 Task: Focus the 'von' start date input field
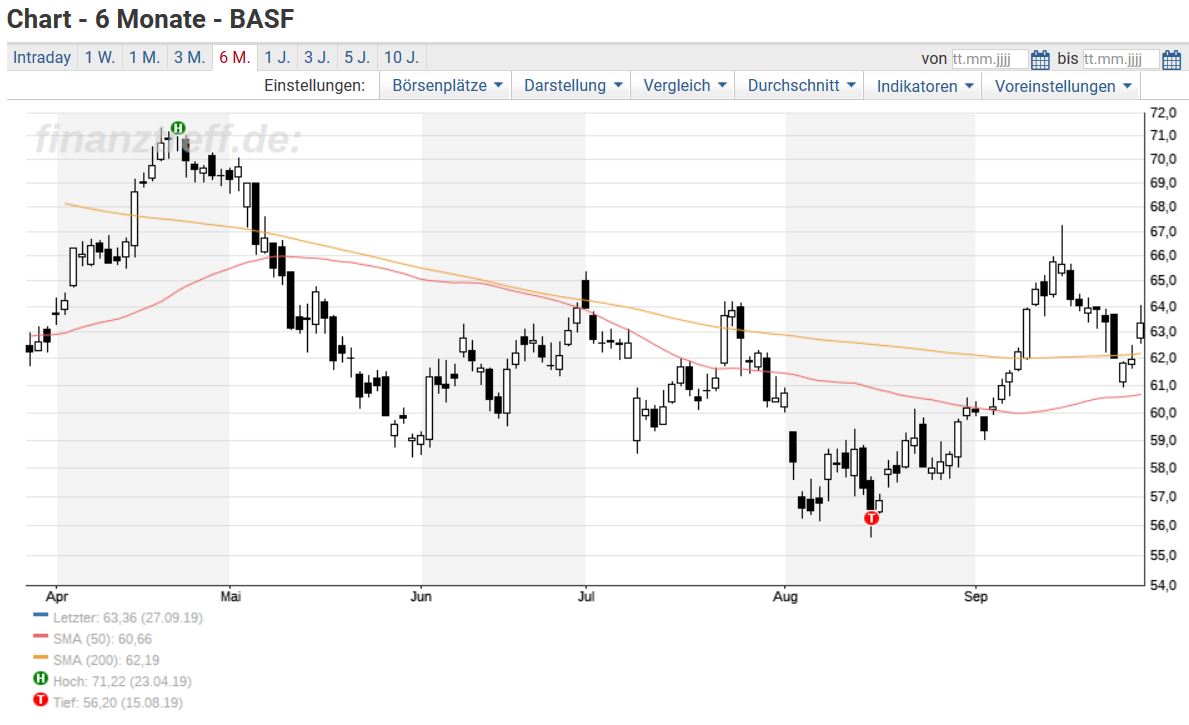[x=990, y=59]
